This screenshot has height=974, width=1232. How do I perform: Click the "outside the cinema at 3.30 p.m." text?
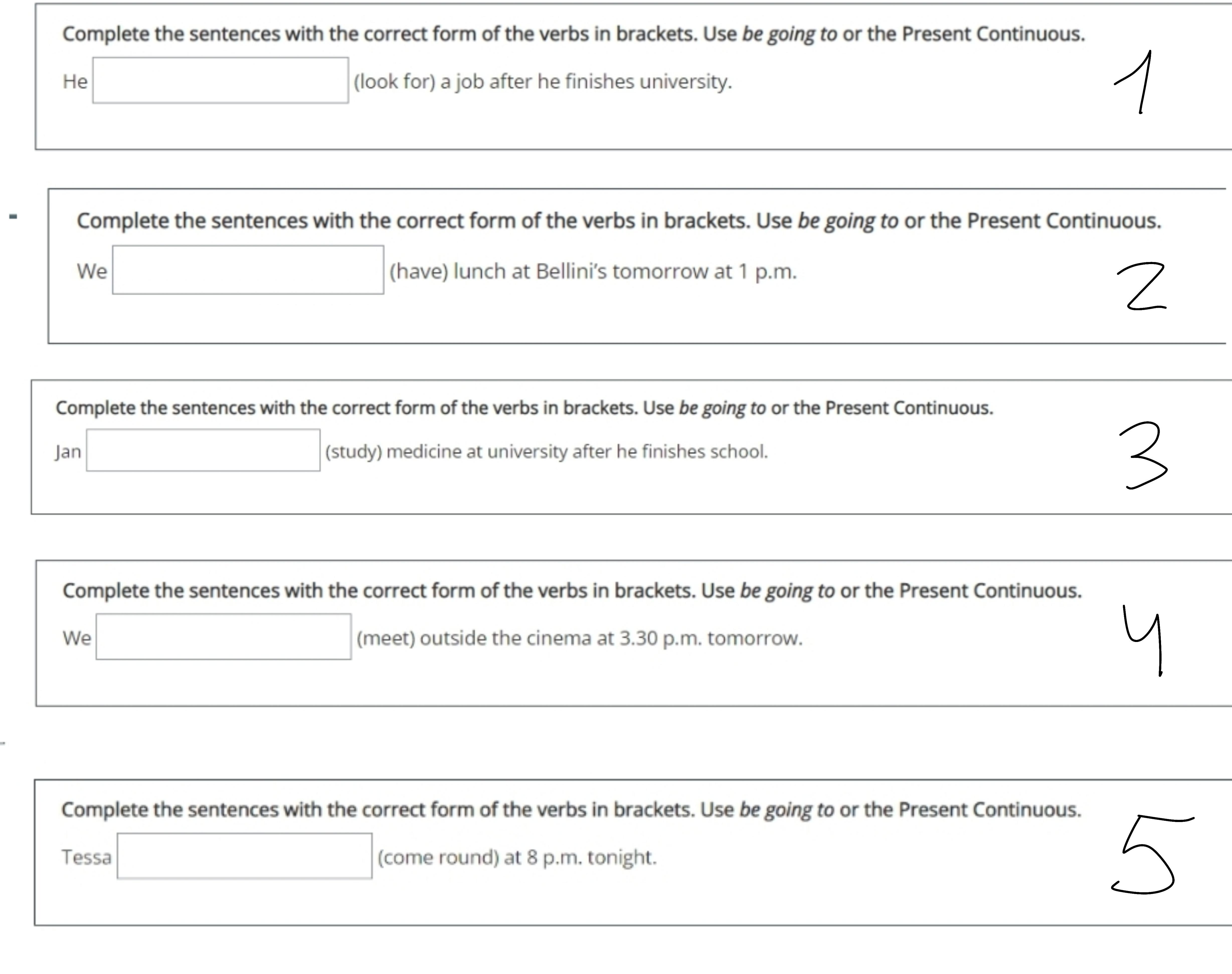(579, 638)
